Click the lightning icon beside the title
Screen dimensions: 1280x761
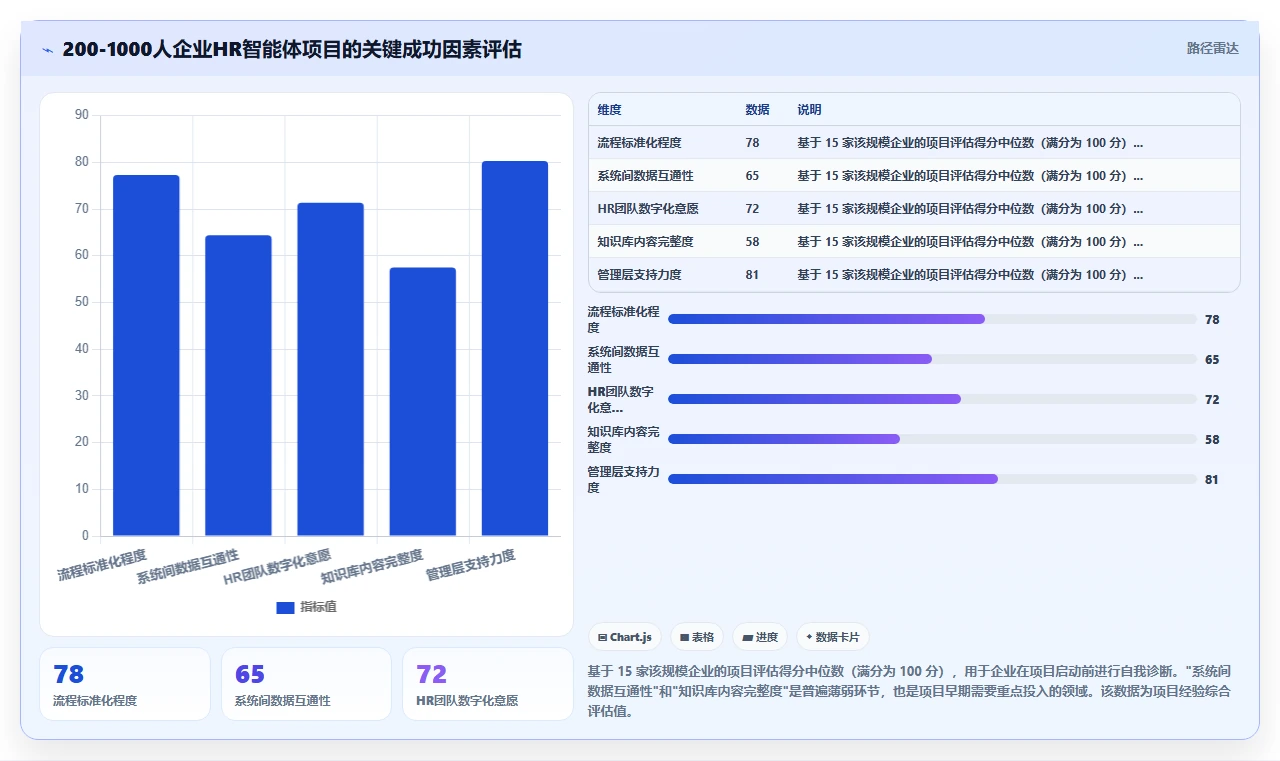[47, 50]
